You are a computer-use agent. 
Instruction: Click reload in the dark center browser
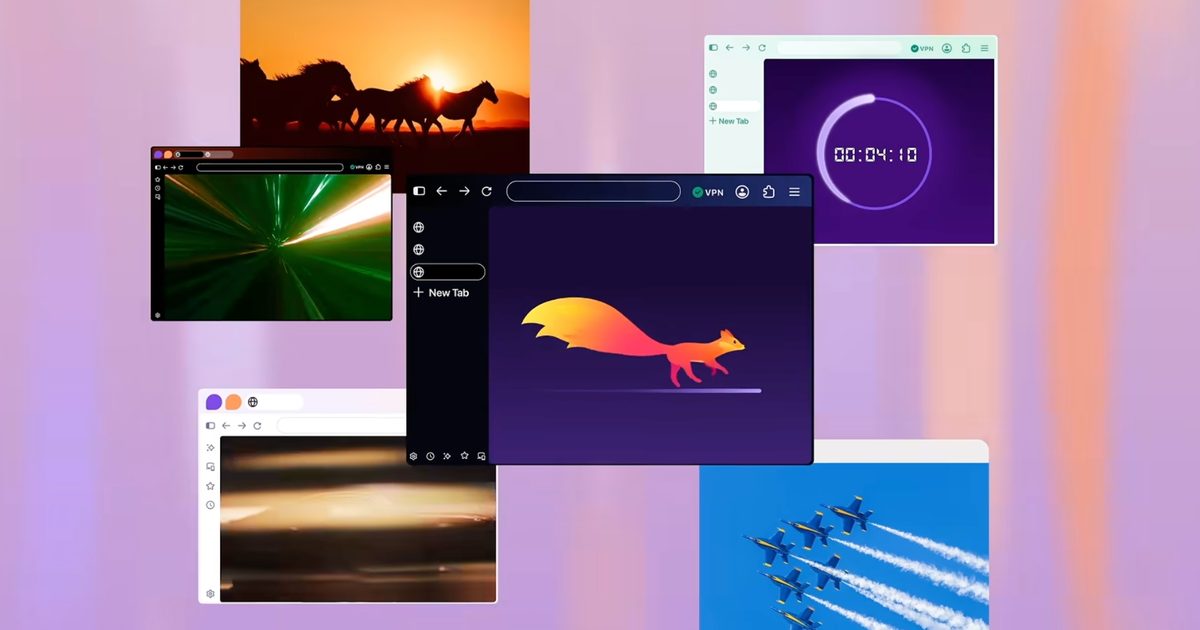[x=487, y=191]
